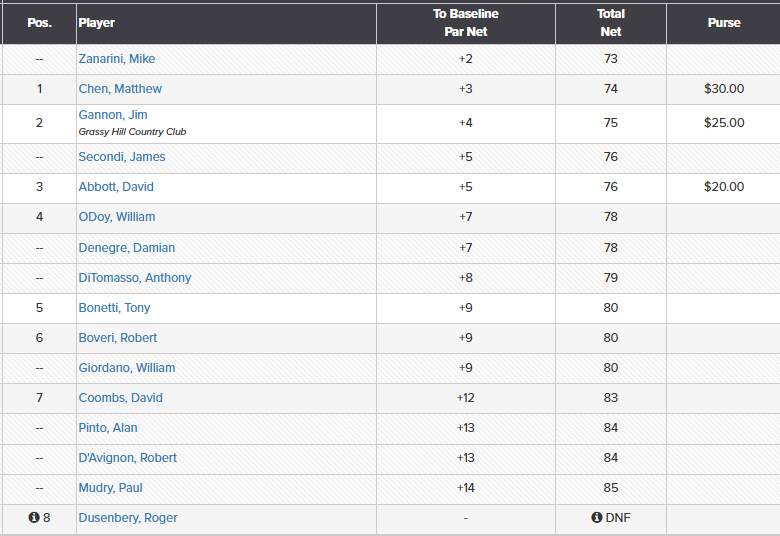Click the Total Net column header
This screenshot has width=780, height=536.
[611, 22]
